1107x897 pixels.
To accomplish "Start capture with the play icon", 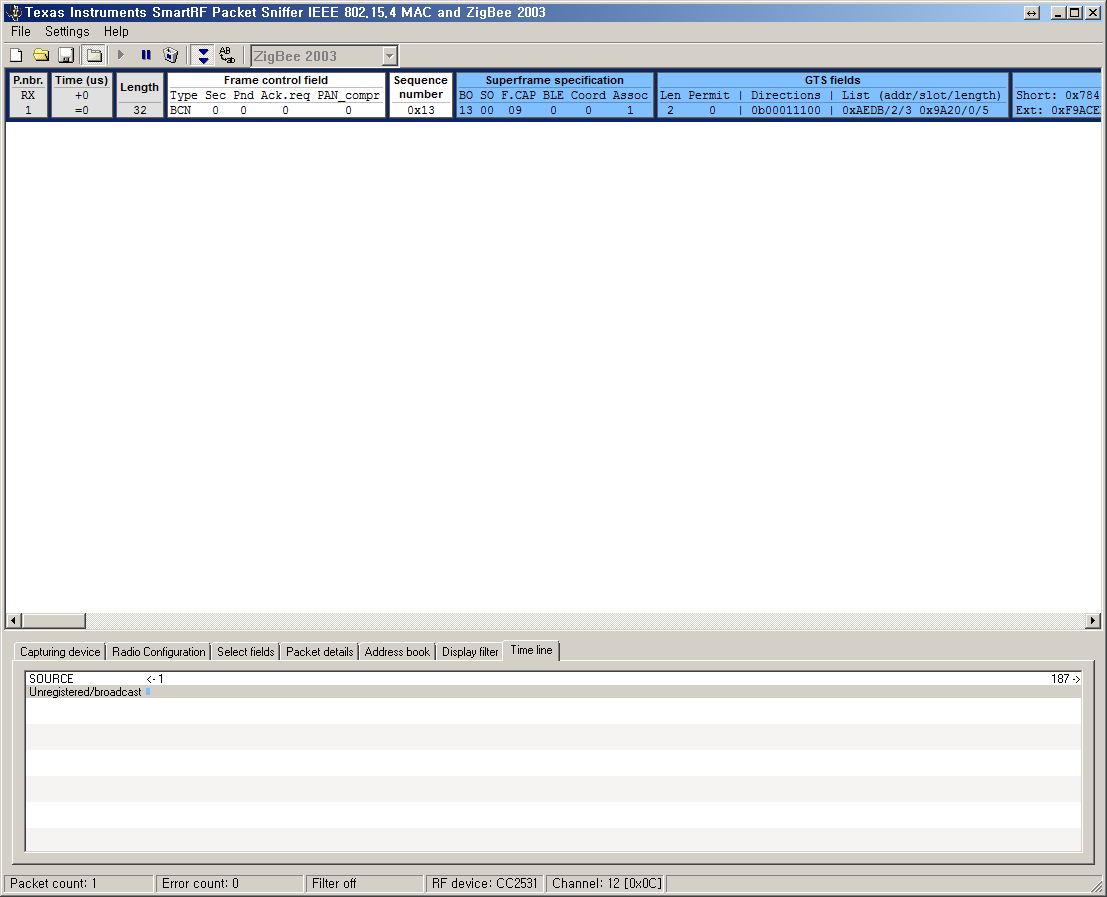I will coord(121,55).
